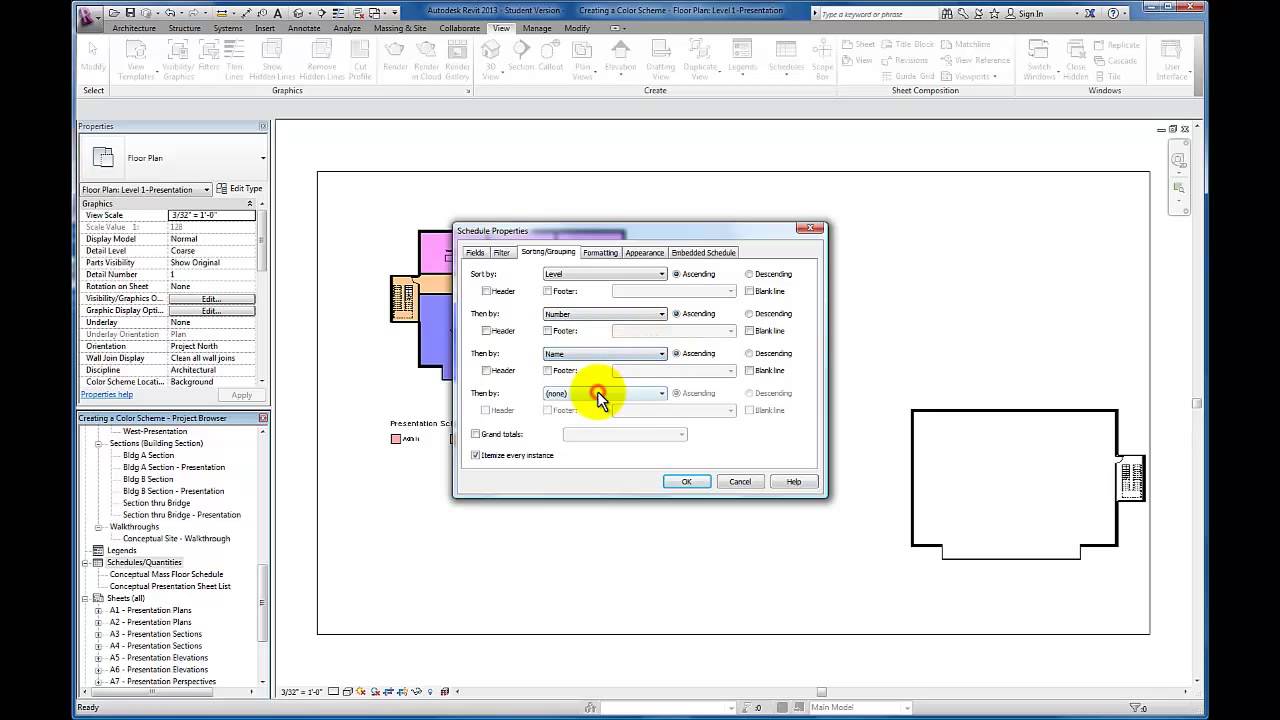This screenshot has width=1280, height=720.
Task: Switch to the Formatting tab
Action: click(x=601, y=253)
